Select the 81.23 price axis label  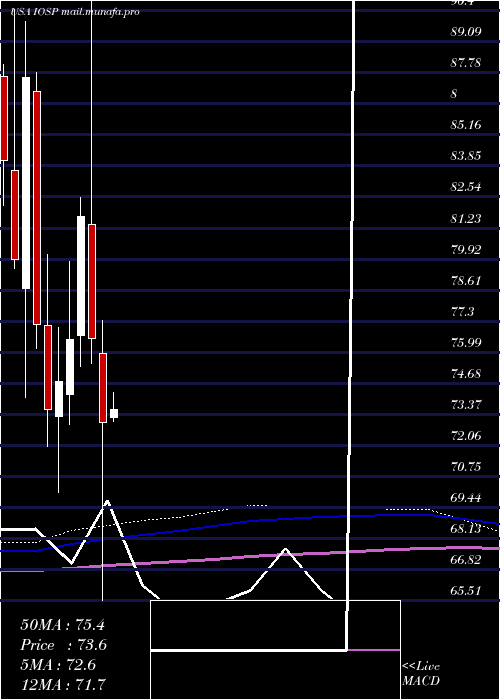point(466,218)
